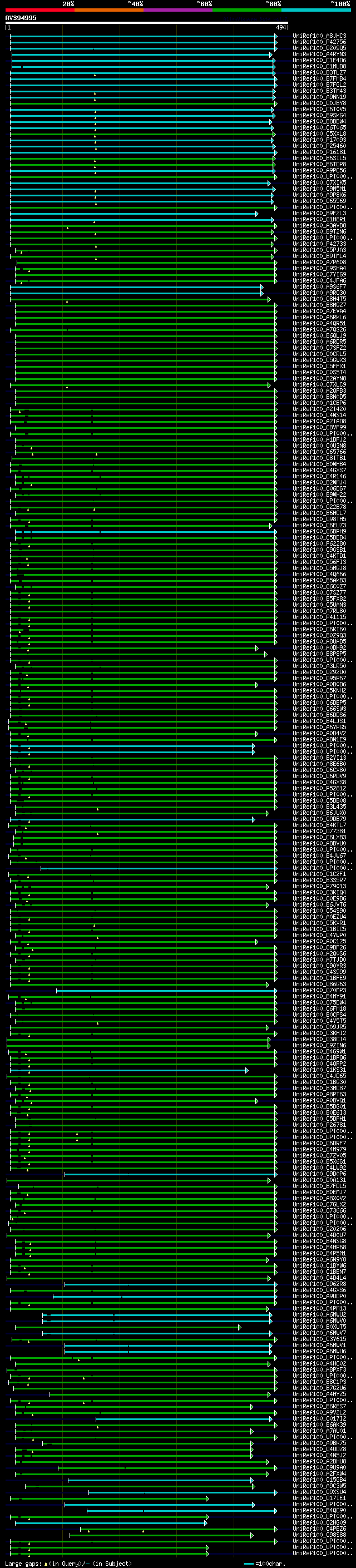356x1568 pixels.
Task: Click the UniRef100_Q7SFZ2 label
Action: (319, 348)
